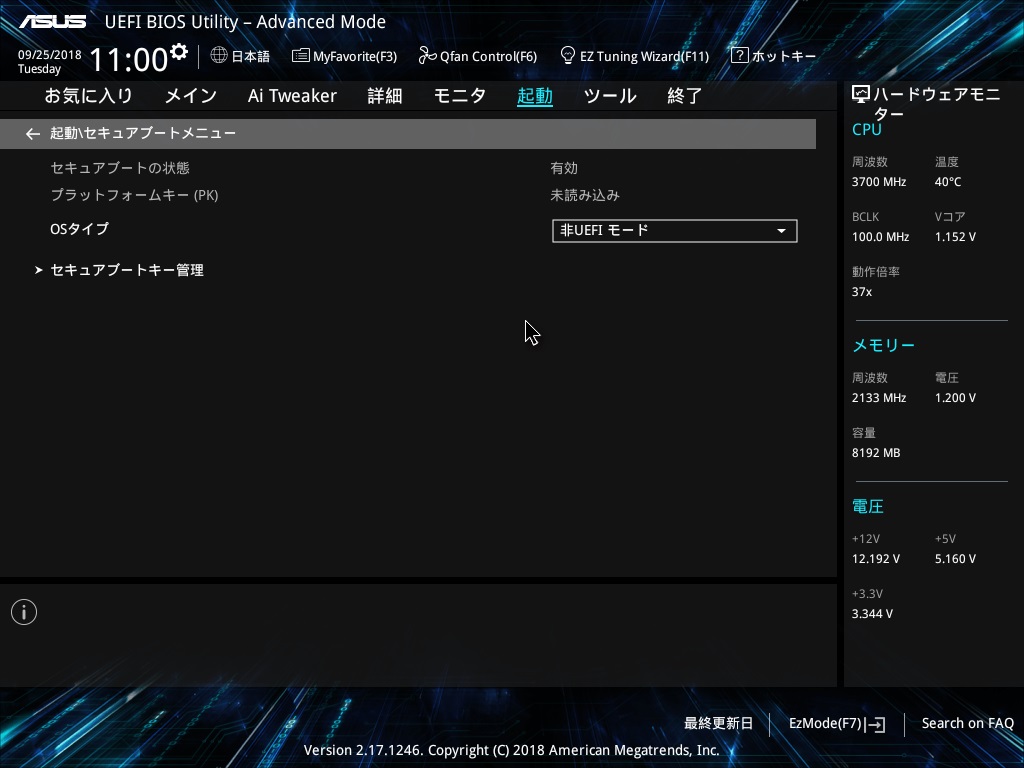Click memory voltage 1.200 V value
Image resolution: width=1024 pixels, height=768 pixels.
pyautogui.click(x=955, y=398)
